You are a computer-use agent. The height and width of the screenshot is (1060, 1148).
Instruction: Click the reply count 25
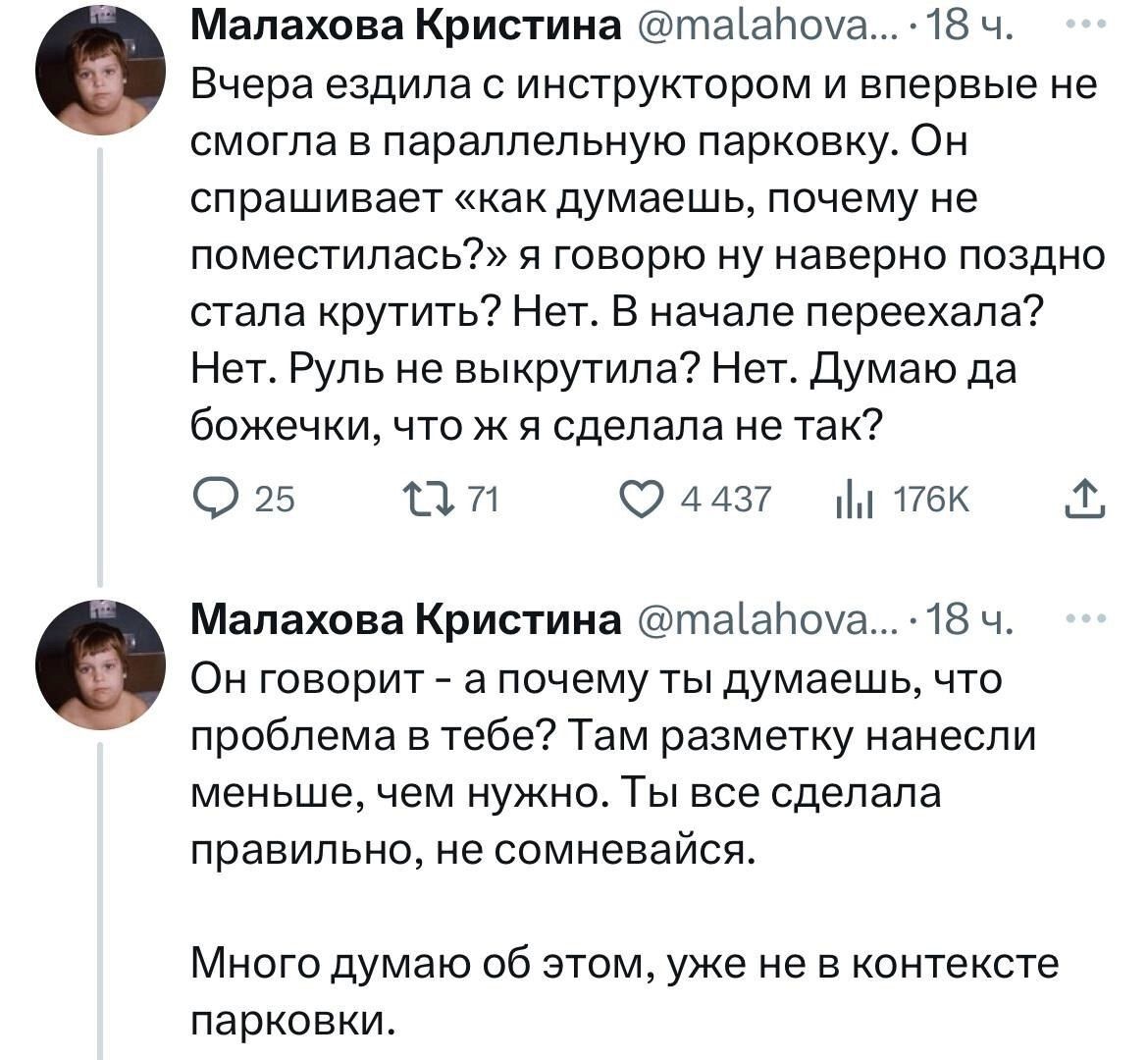[274, 501]
